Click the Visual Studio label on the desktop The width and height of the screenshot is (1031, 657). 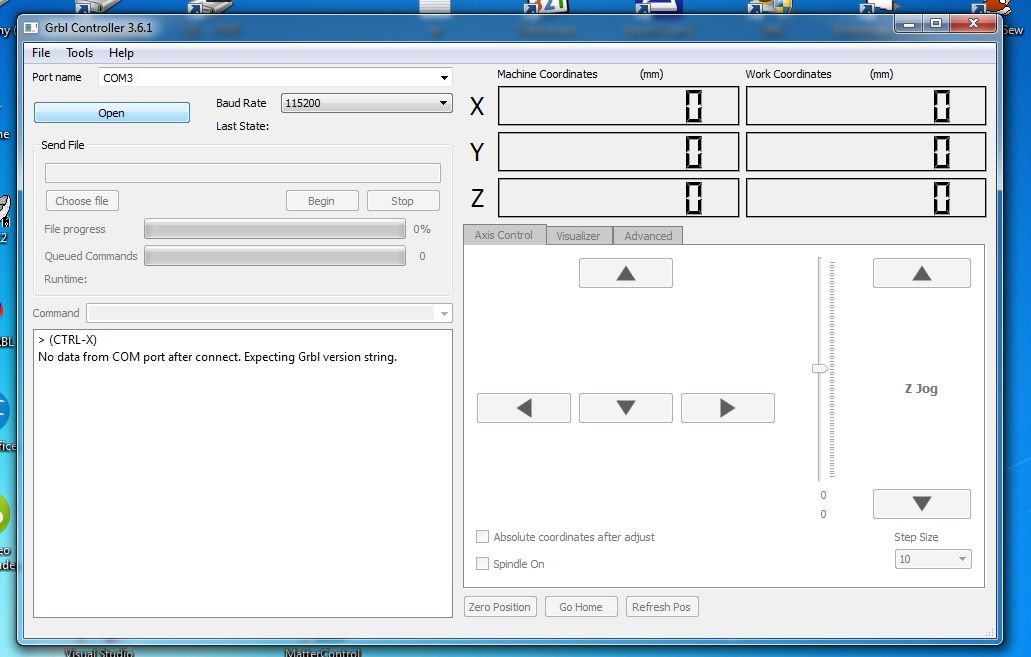[99, 652]
